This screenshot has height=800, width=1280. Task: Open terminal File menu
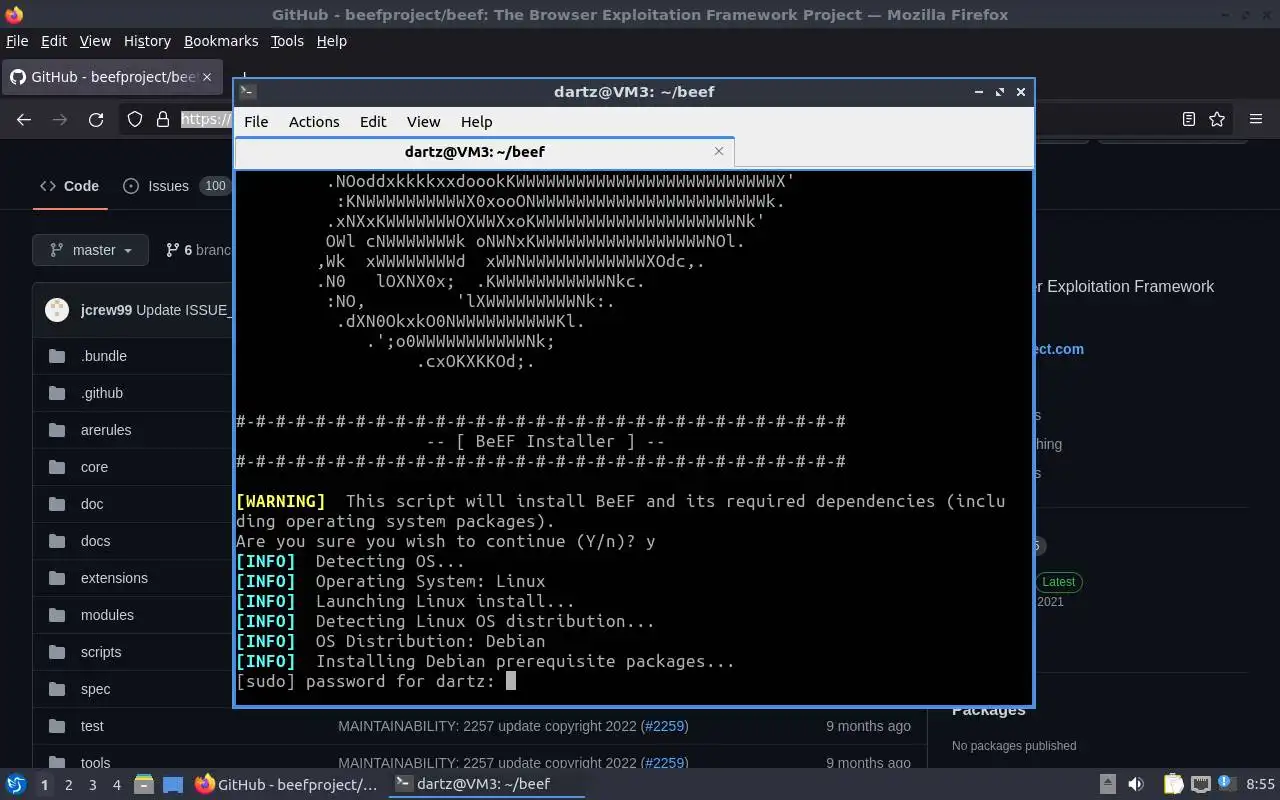click(x=256, y=121)
